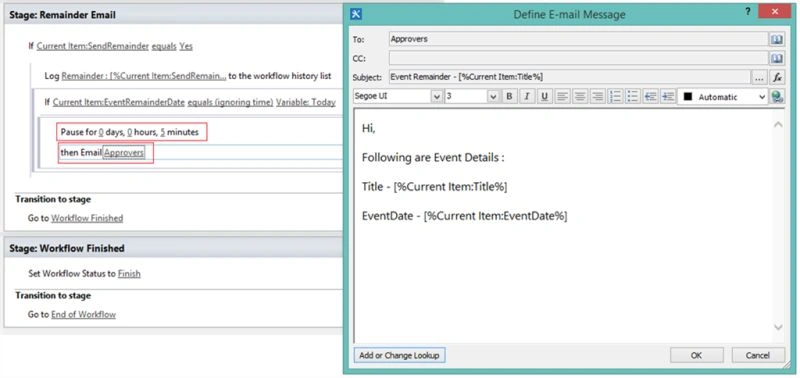
Task: Click help question mark in dialog title
Action: (x=748, y=12)
